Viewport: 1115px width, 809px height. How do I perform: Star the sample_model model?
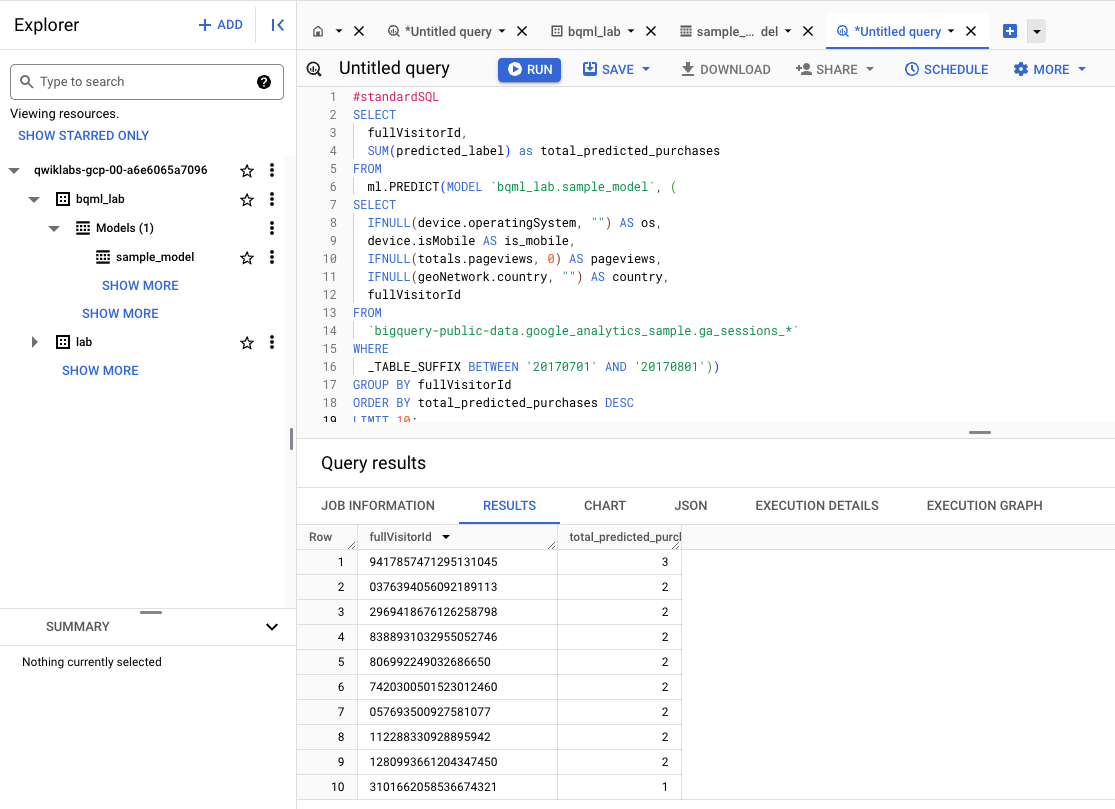(x=247, y=257)
